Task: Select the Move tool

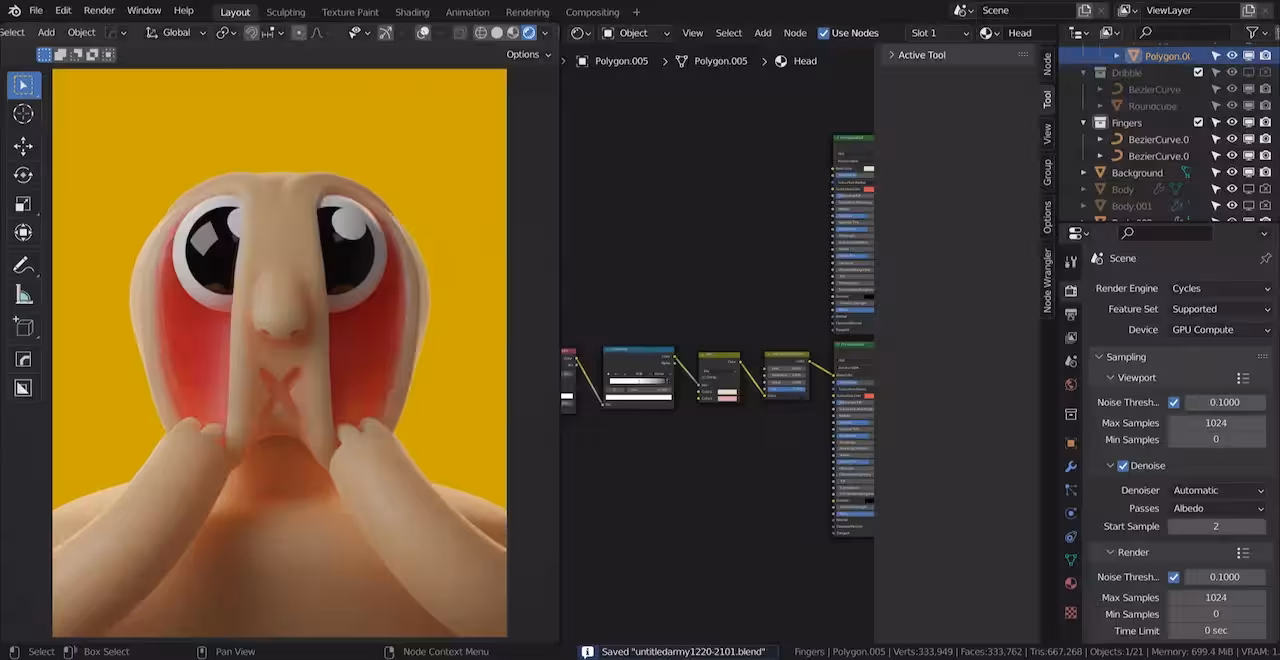Action: click(x=24, y=146)
